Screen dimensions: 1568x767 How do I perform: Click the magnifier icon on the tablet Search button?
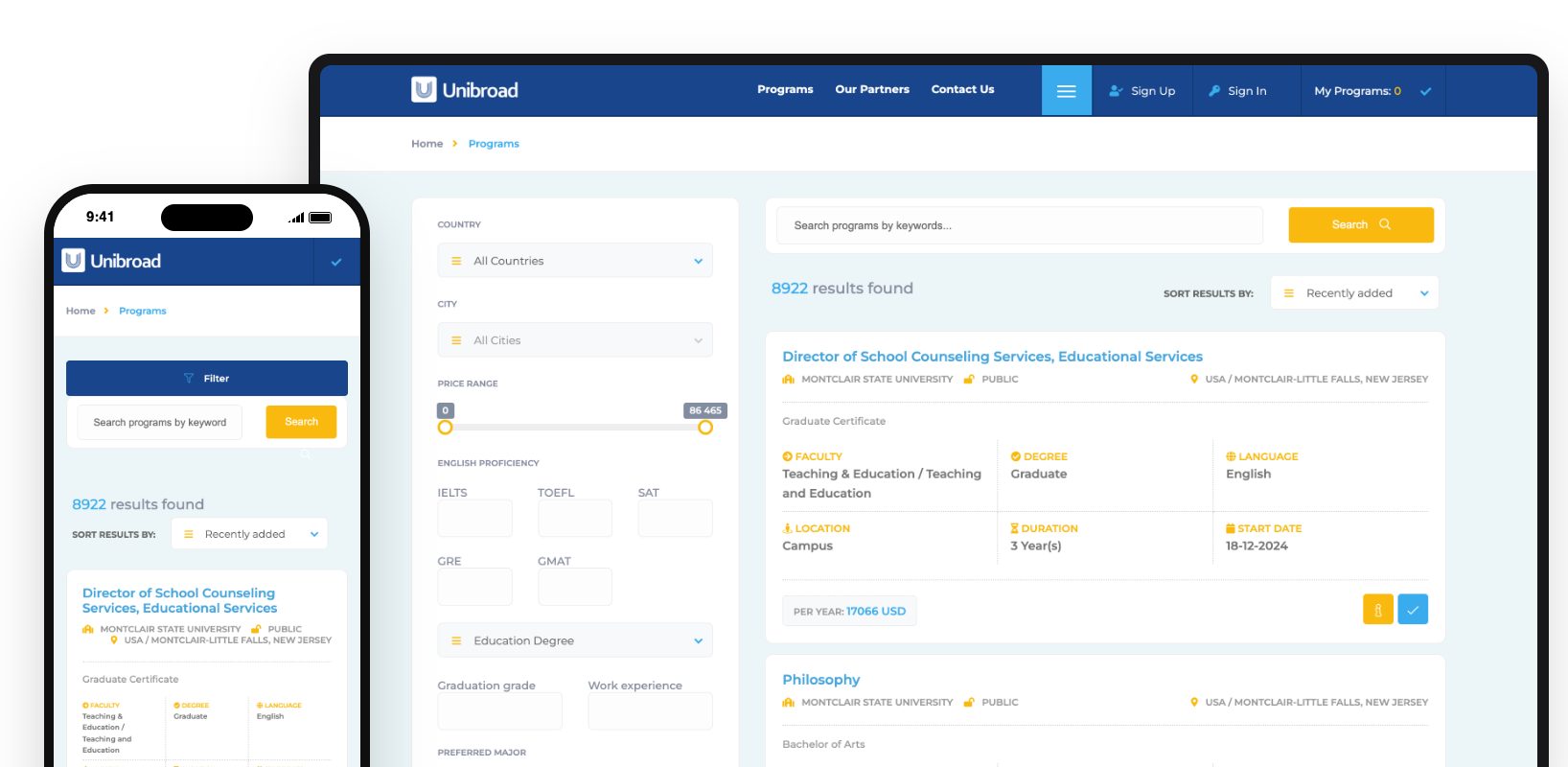(x=1385, y=224)
